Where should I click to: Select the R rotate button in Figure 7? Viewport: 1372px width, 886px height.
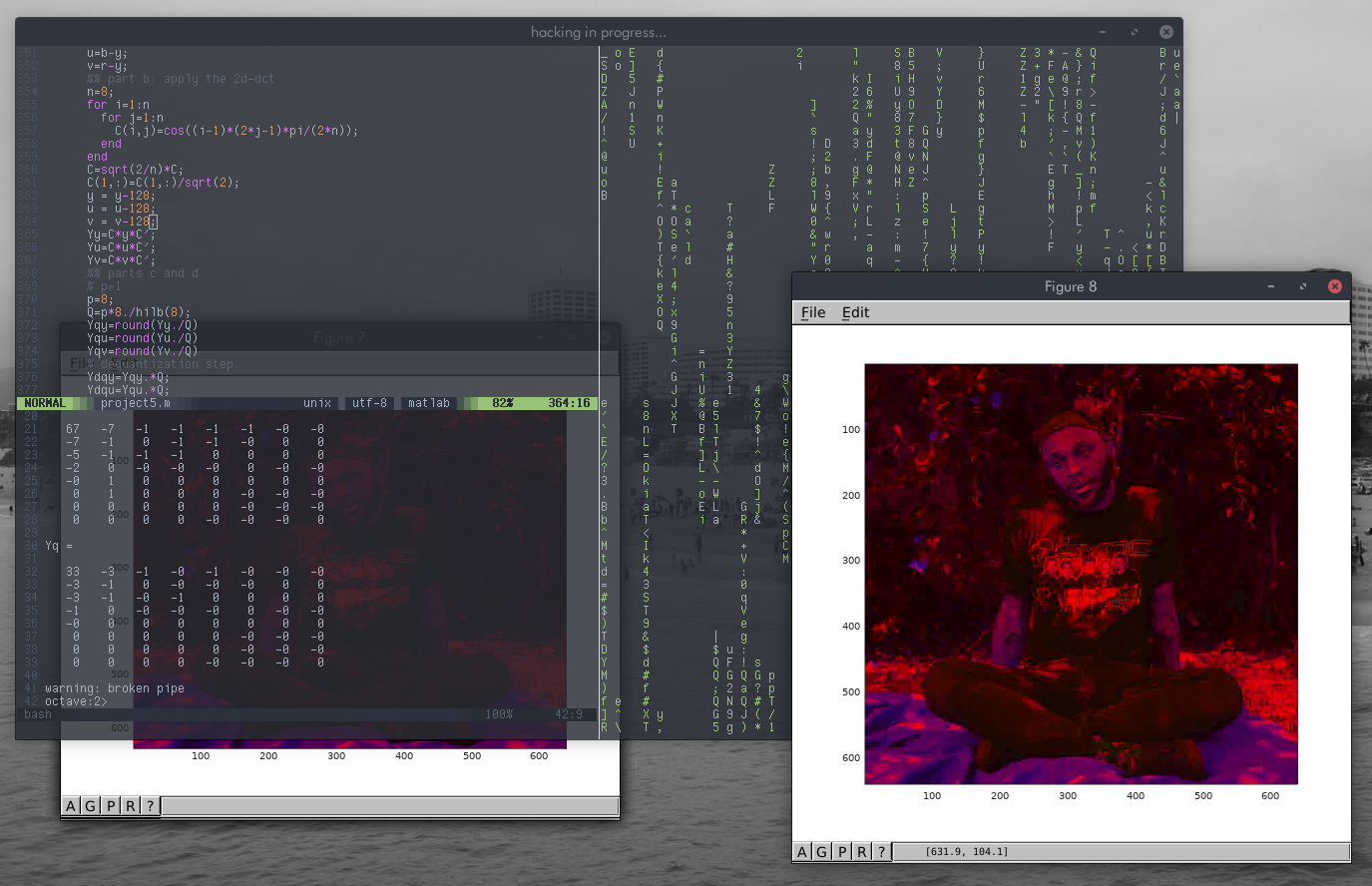coord(131,806)
